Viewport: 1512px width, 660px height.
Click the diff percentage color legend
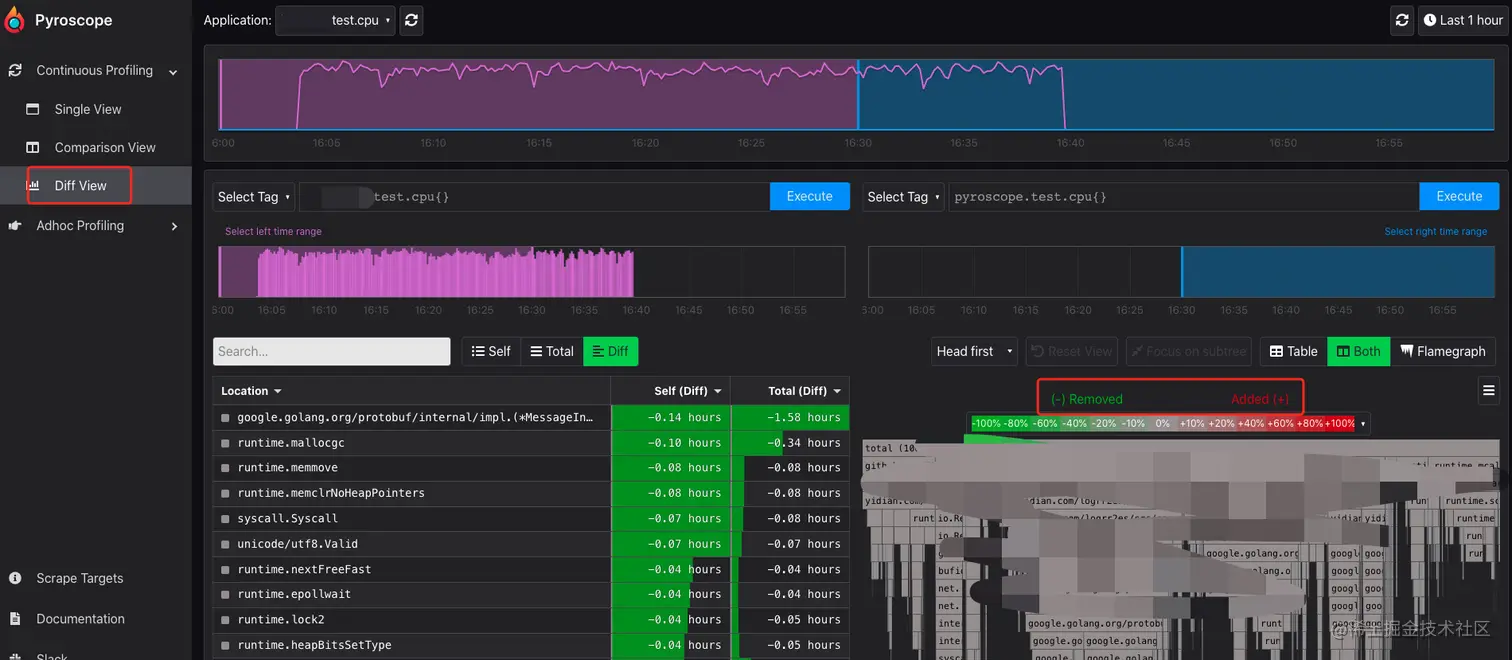[x=1163, y=424]
